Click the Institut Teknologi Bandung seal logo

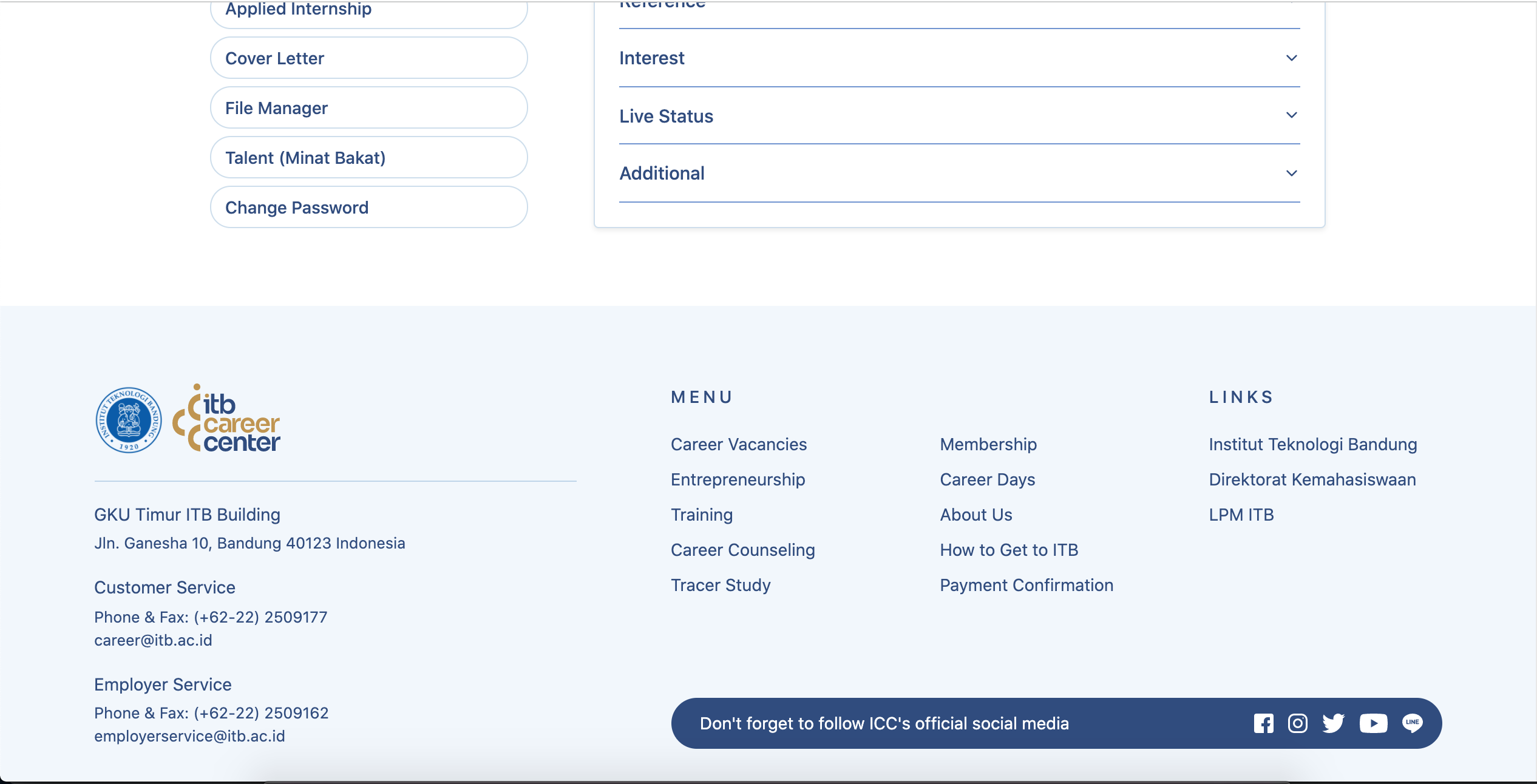click(x=129, y=420)
